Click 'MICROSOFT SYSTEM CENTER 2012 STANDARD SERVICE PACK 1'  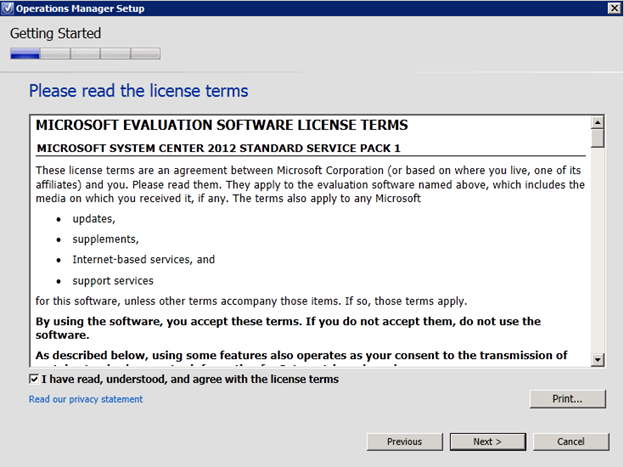(218, 148)
